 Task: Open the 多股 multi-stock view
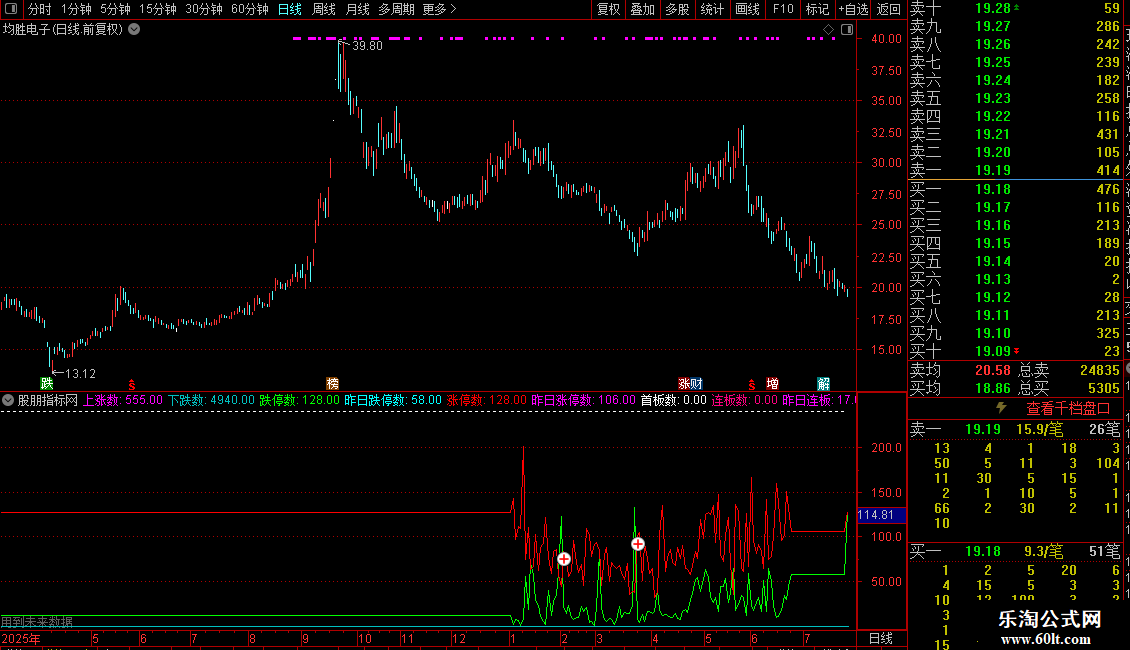pos(677,9)
